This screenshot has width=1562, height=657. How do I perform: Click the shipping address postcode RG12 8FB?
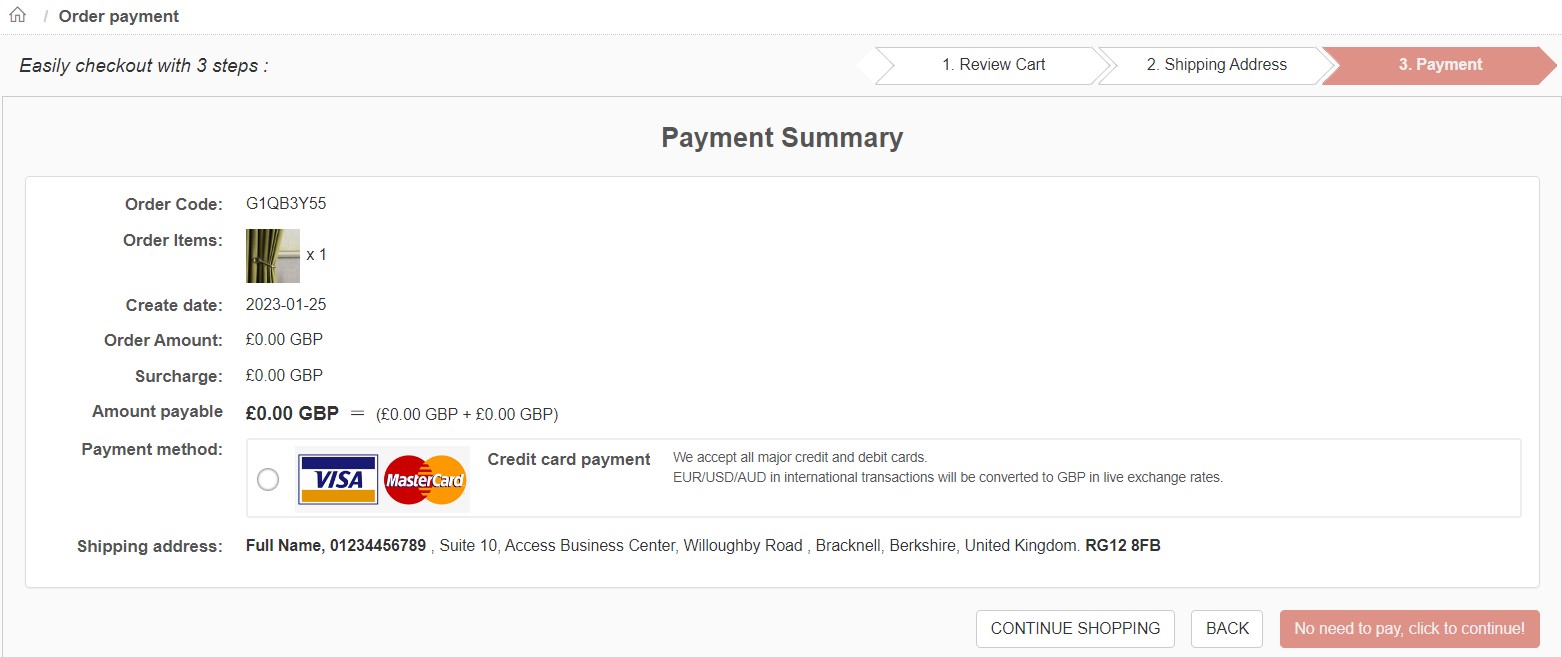click(x=1122, y=546)
